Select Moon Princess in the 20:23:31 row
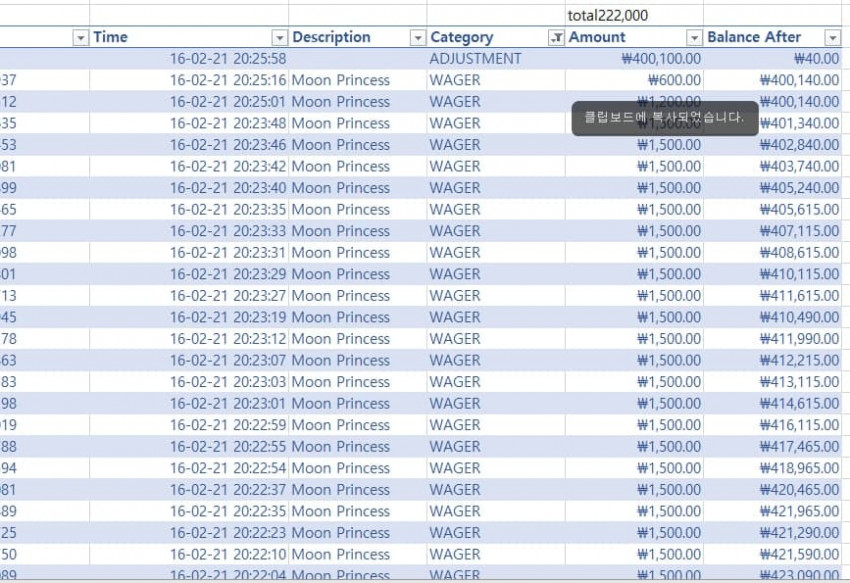 pyautogui.click(x=357, y=253)
